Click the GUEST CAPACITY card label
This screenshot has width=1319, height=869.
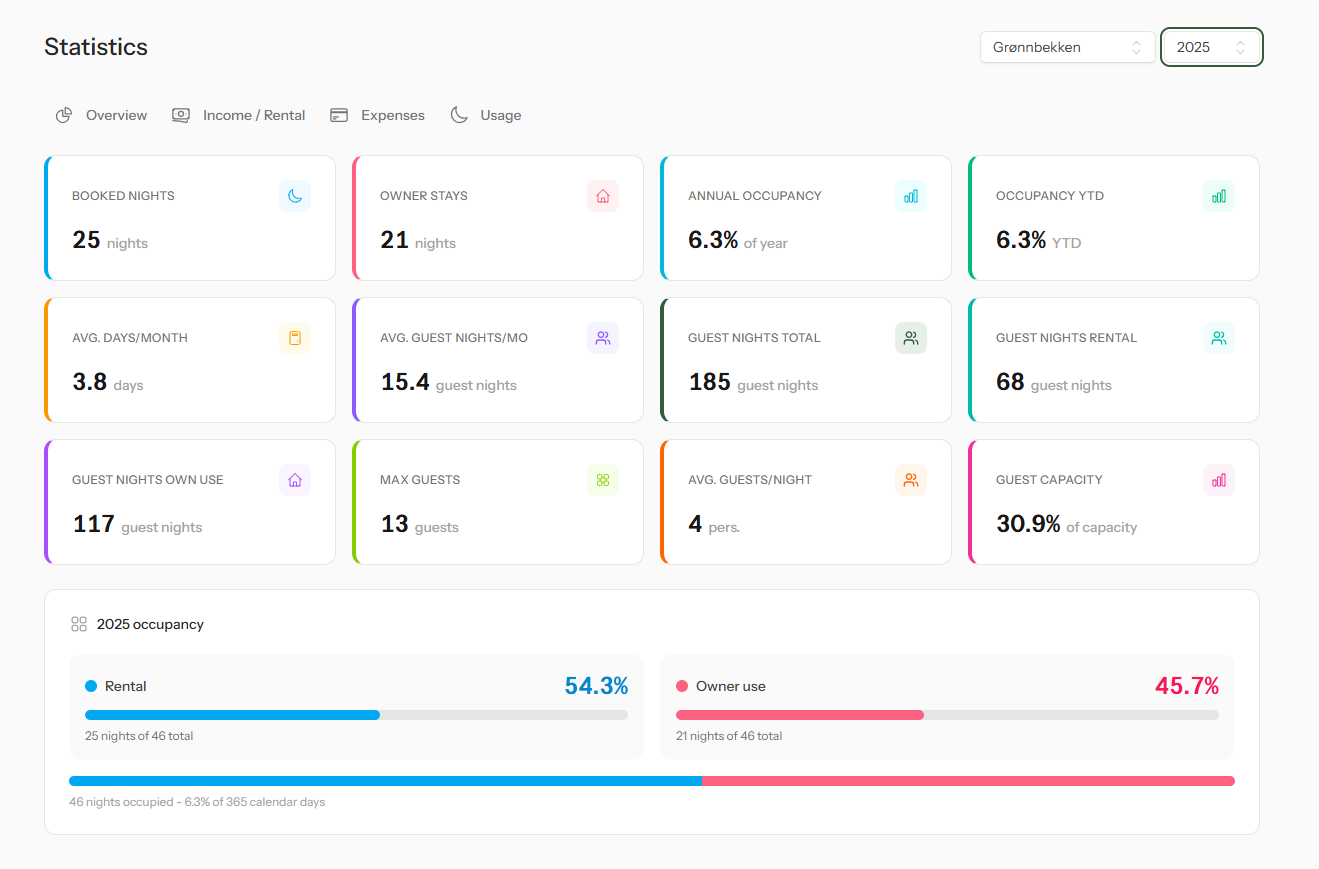[1049, 480]
